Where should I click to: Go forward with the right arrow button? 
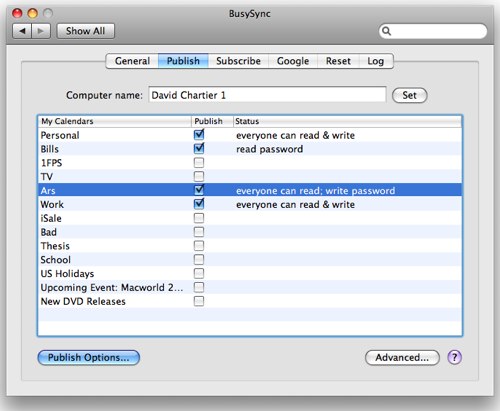coord(41,31)
